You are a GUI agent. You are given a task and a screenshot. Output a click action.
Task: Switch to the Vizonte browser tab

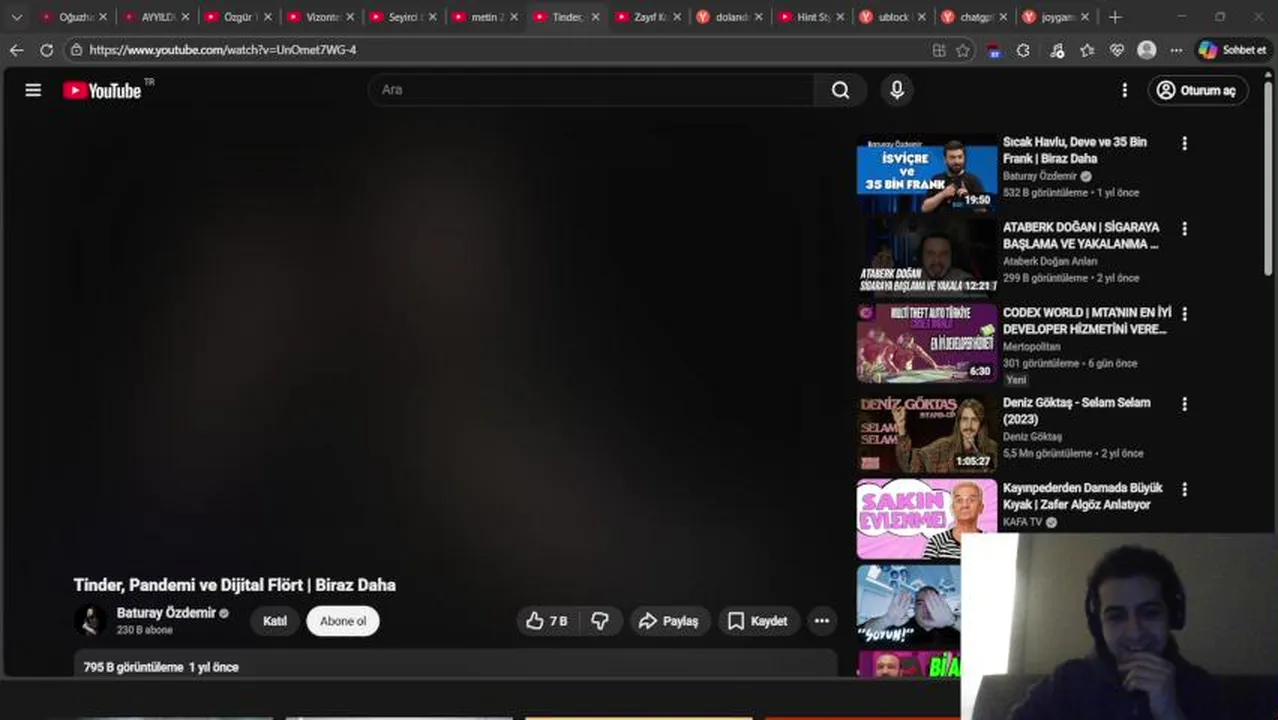[318, 17]
